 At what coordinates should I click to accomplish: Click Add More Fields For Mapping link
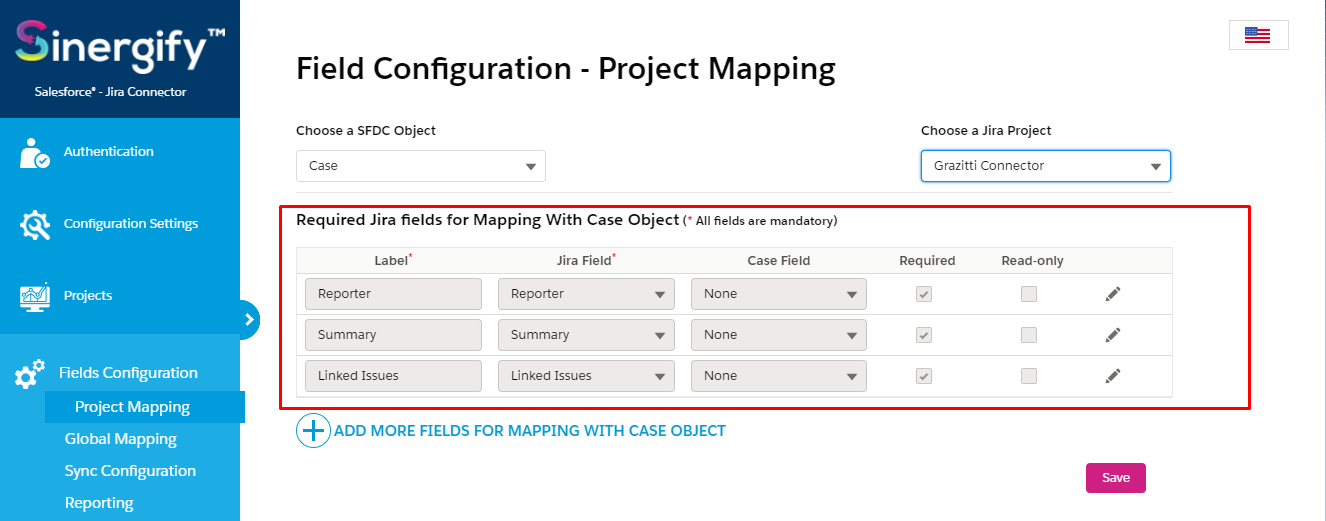[x=530, y=431]
